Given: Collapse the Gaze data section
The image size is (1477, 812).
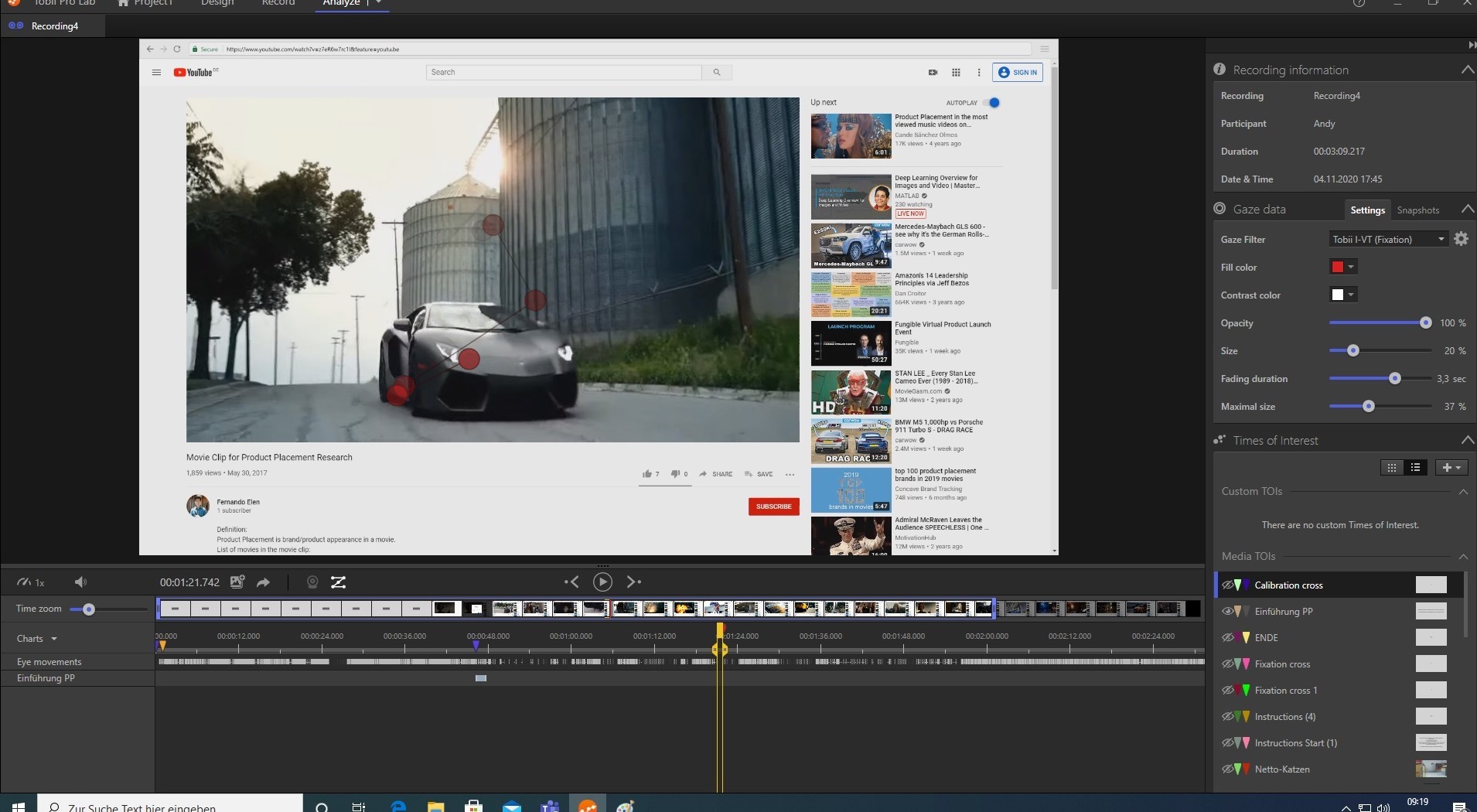Looking at the screenshot, I should click(1467, 209).
